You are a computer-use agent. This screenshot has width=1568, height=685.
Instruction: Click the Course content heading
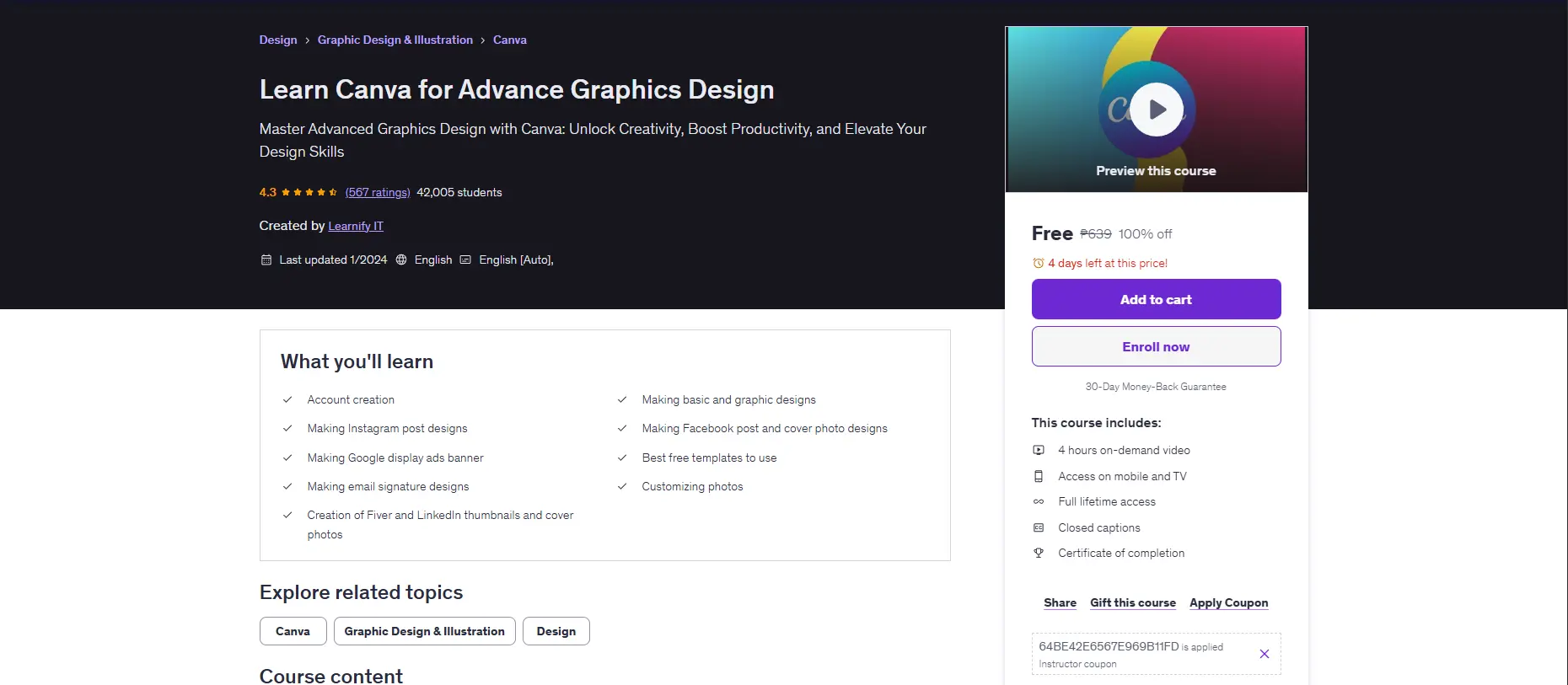click(331, 676)
